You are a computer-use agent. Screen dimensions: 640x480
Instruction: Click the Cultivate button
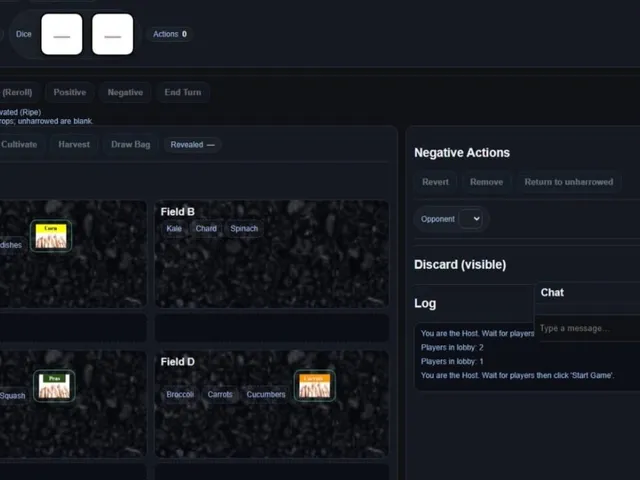tap(19, 144)
